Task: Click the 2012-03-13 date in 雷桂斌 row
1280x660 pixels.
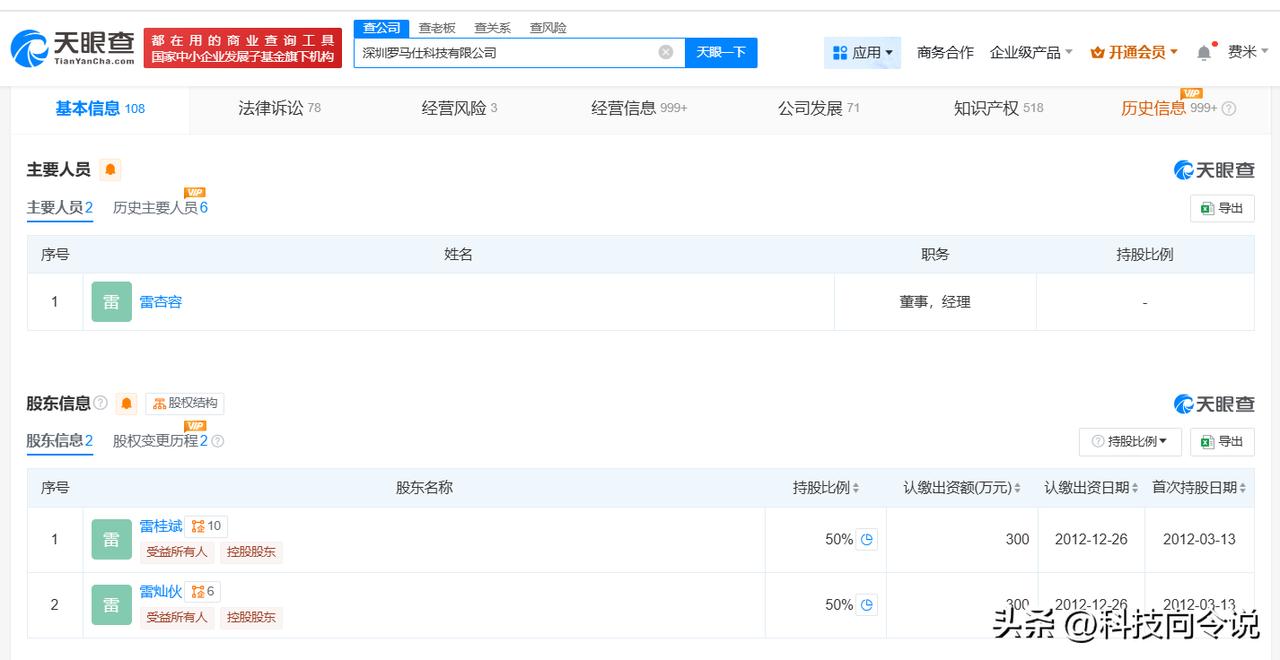Action: pos(1199,539)
